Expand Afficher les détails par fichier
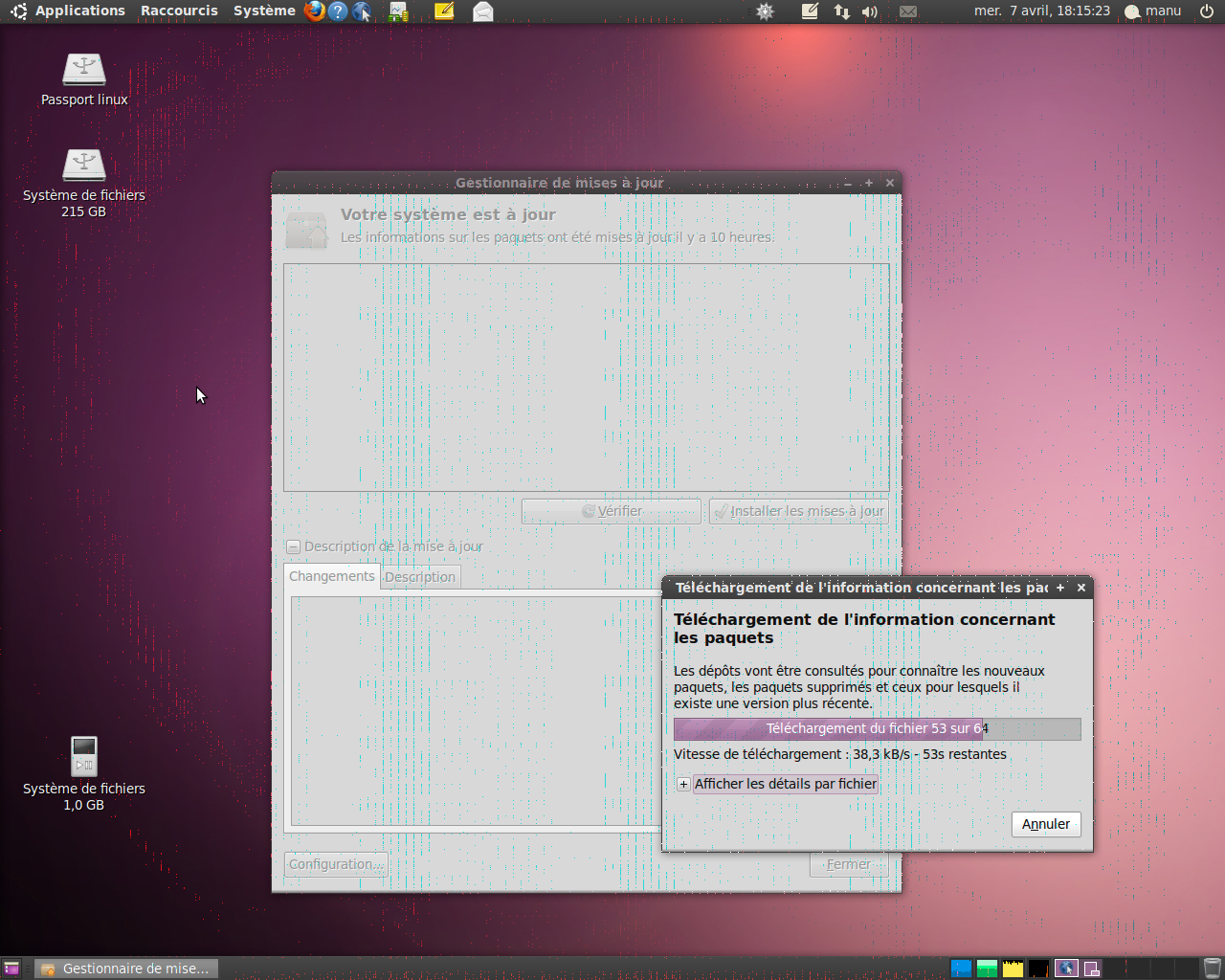Screen dimensions: 1225x980 click(683, 784)
